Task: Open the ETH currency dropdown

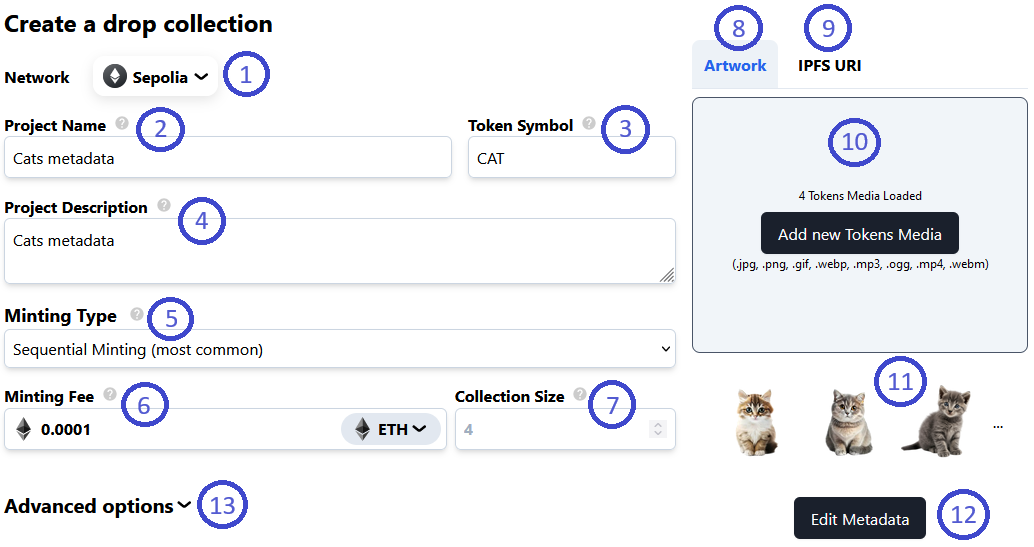Action: (392, 429)
